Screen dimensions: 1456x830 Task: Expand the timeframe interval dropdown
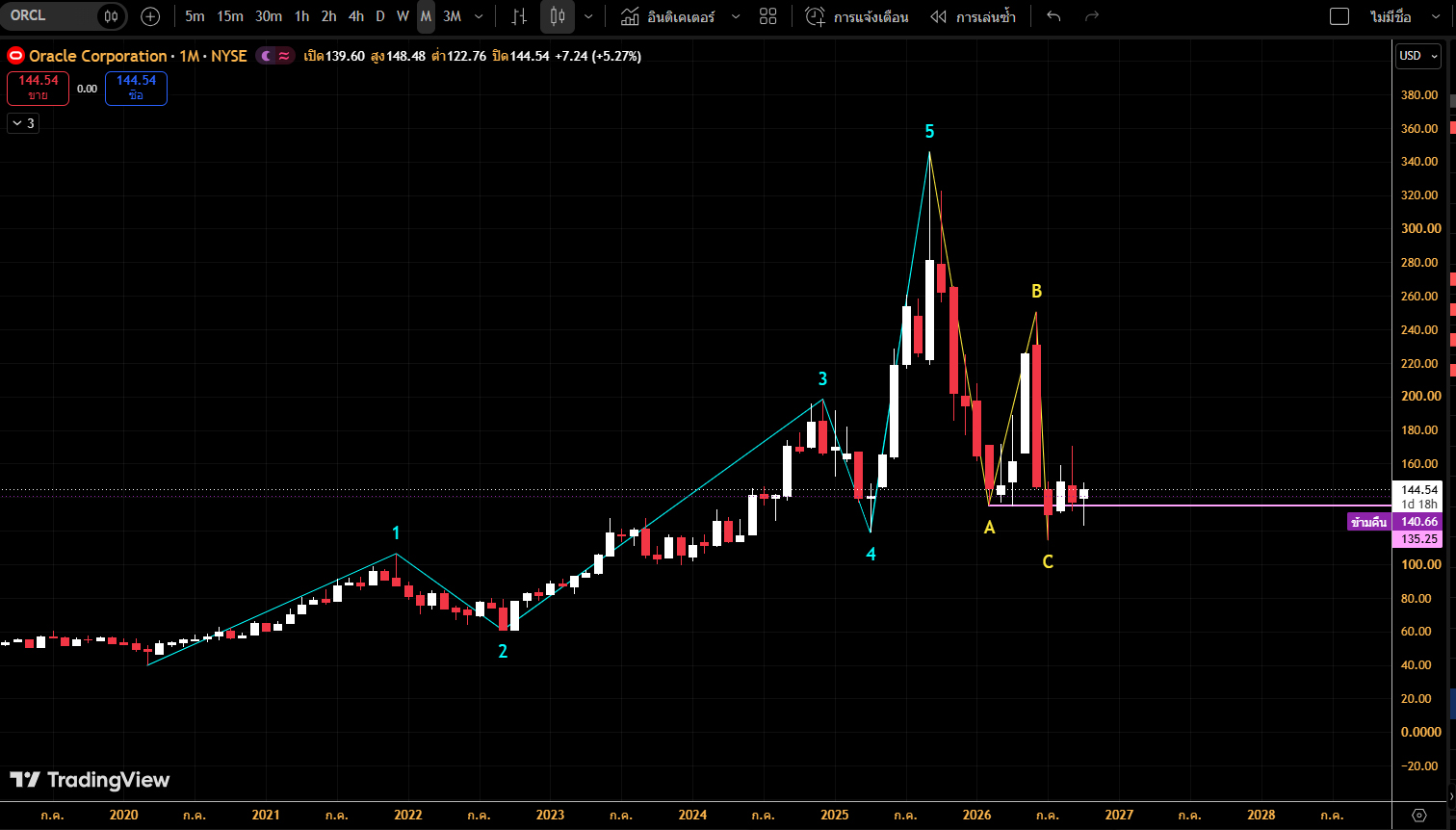pos(480,15)
